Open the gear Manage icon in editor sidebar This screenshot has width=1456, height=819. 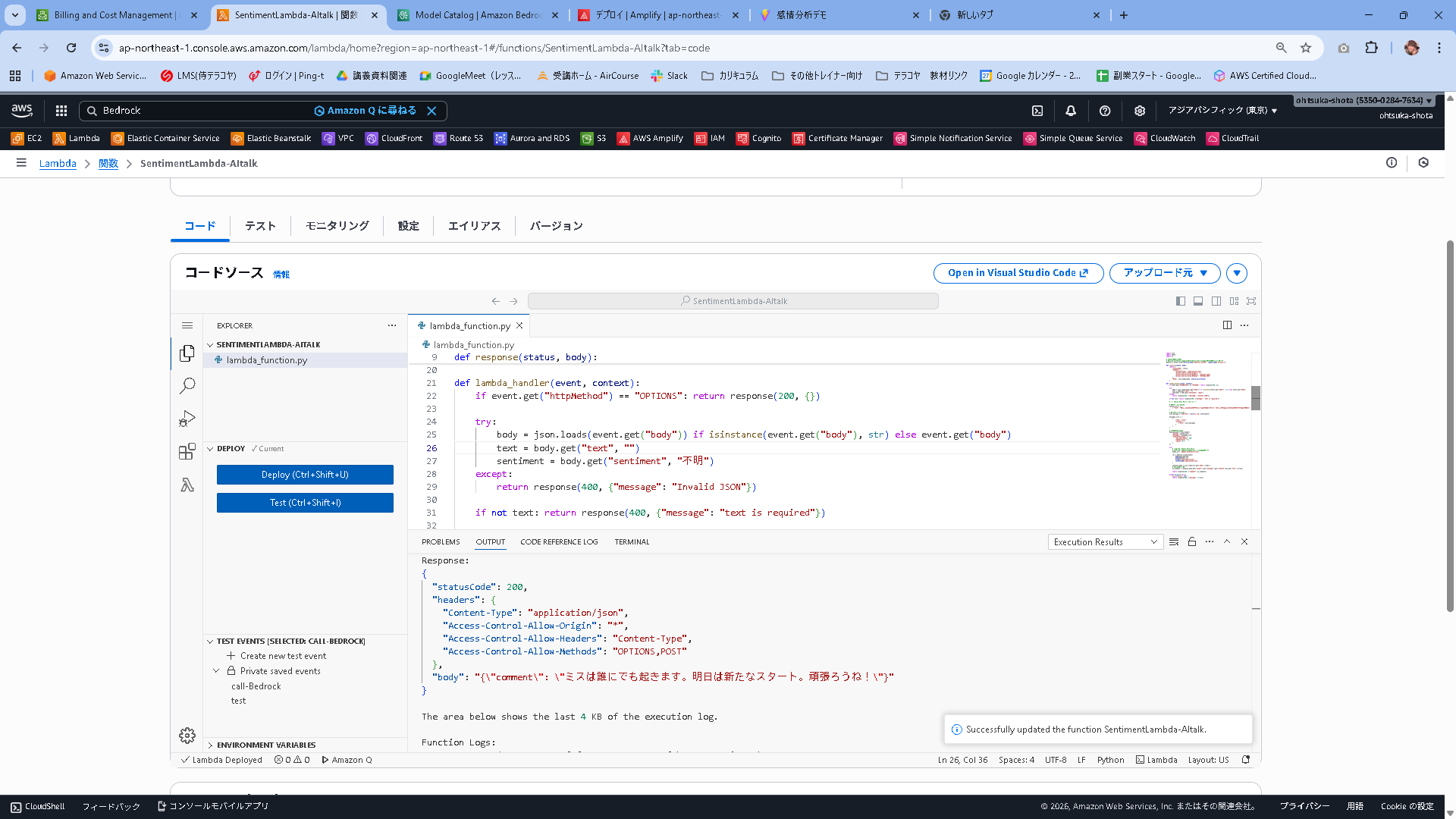[187, 735]
